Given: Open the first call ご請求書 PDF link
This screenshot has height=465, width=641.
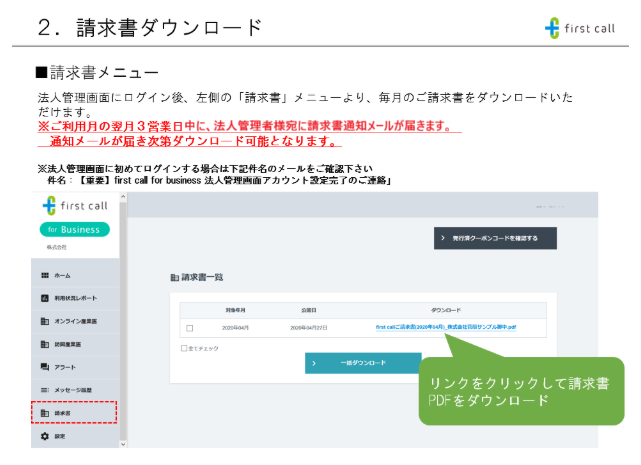Looking at the screenshot, I should [446, 327].
